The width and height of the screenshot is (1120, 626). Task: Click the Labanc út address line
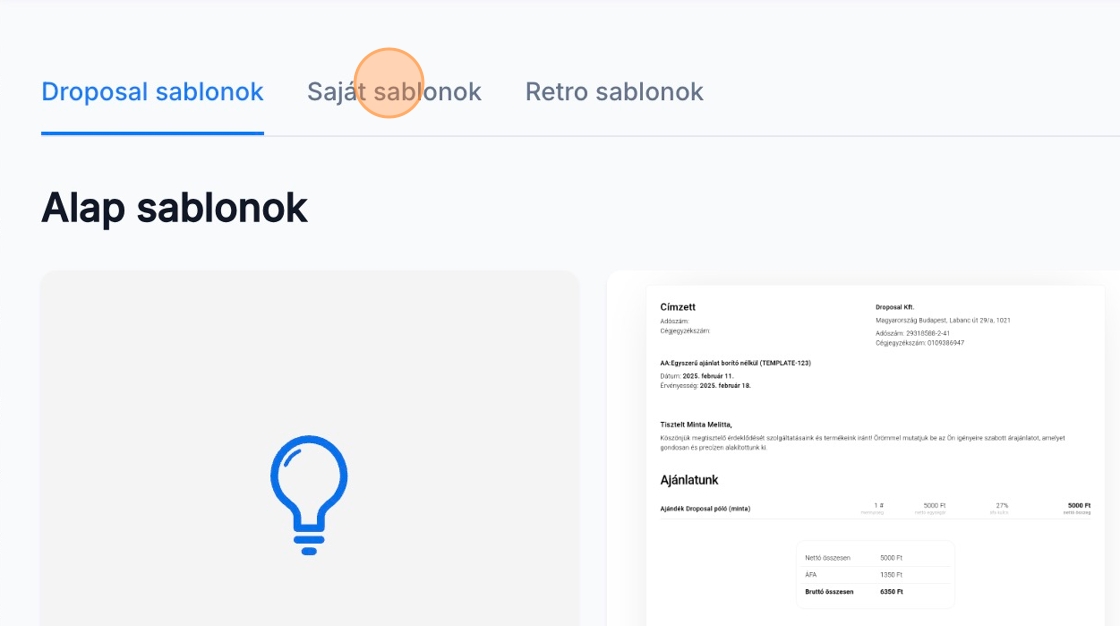(x=942, y=320)
